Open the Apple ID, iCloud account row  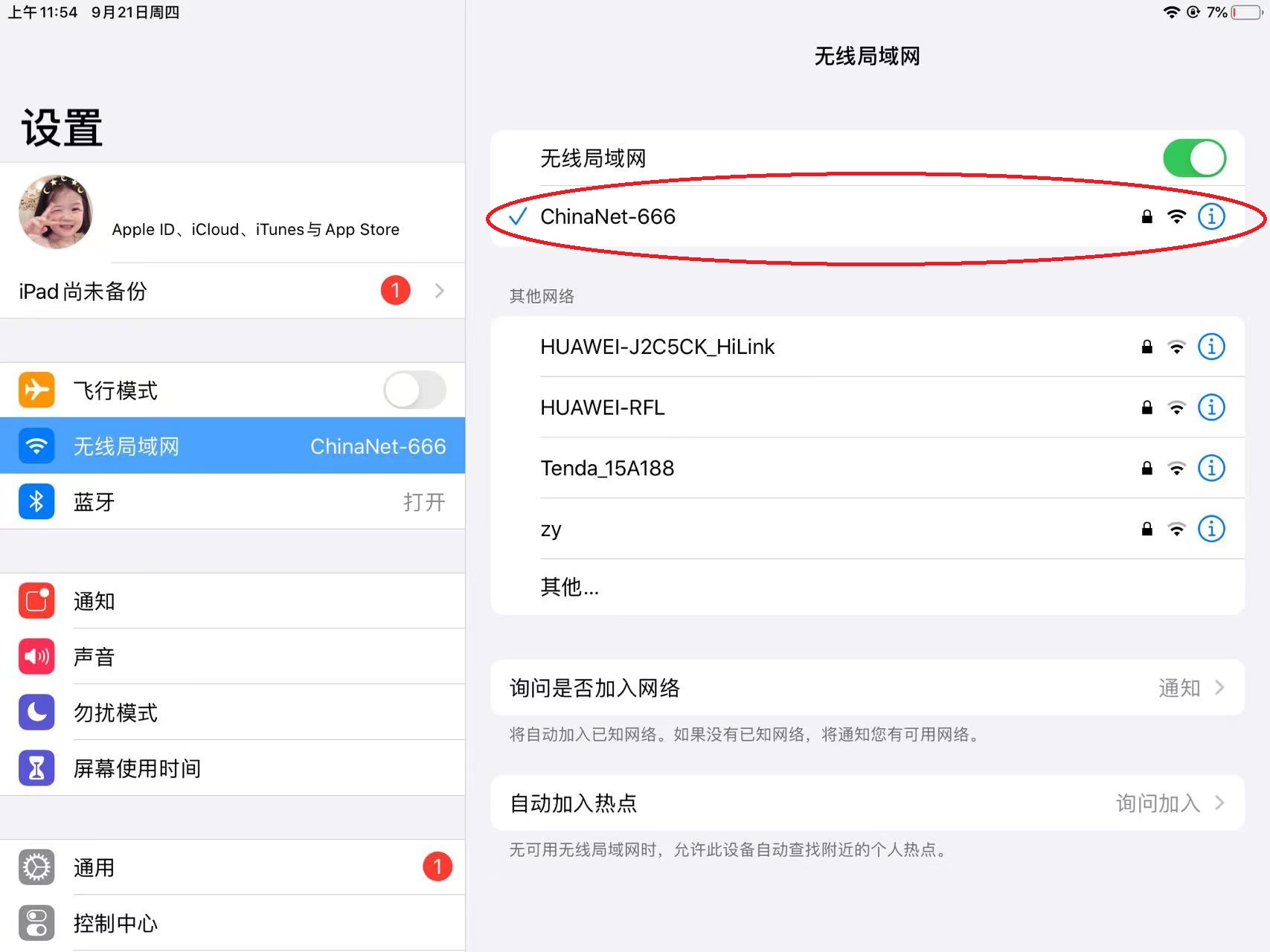[x=232, y=213]
